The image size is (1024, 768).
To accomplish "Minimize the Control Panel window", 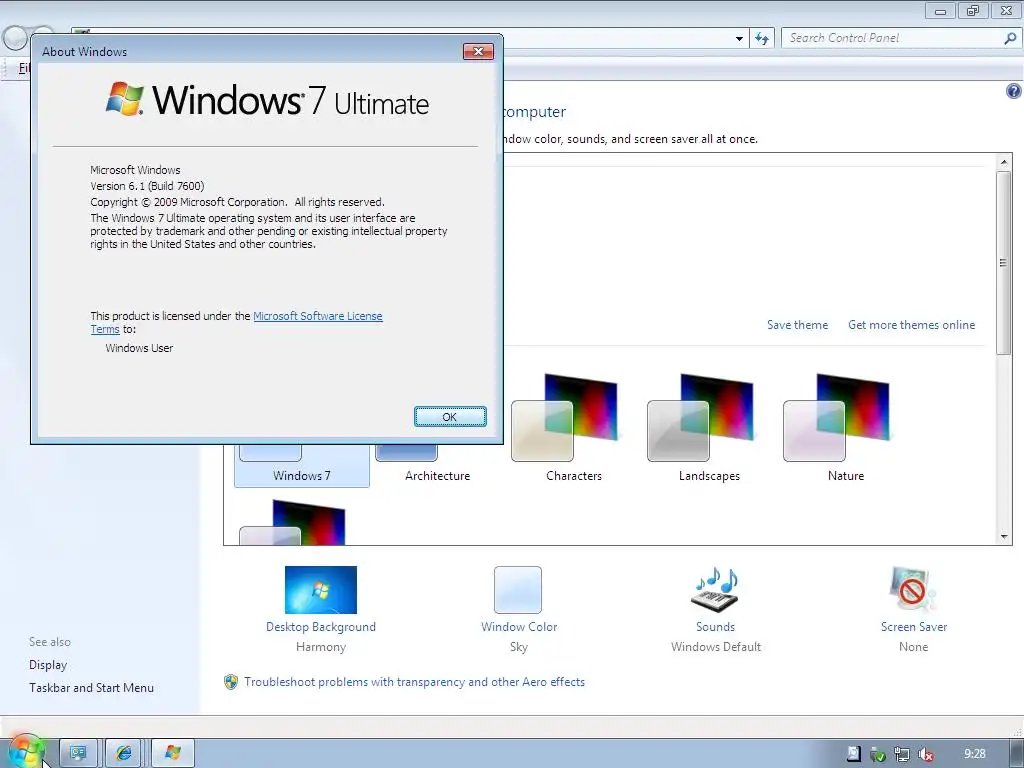I will 940,10.
